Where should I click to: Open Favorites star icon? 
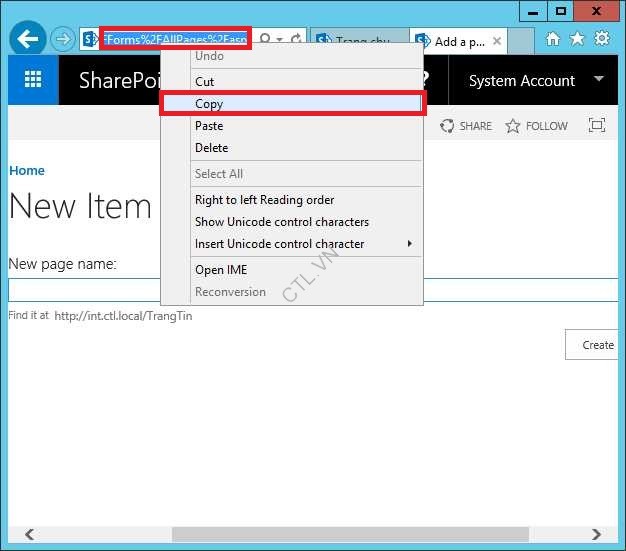[577, 39]
